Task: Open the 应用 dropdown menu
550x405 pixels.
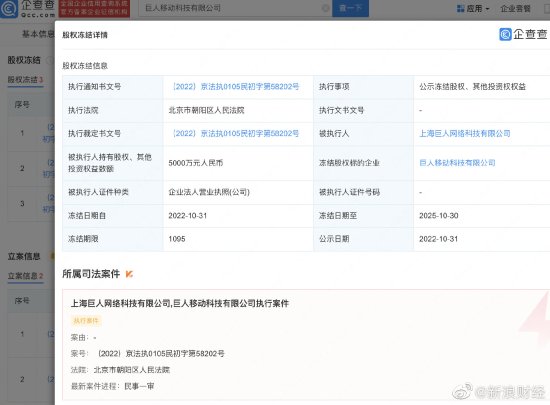Action: click(473, 8)
